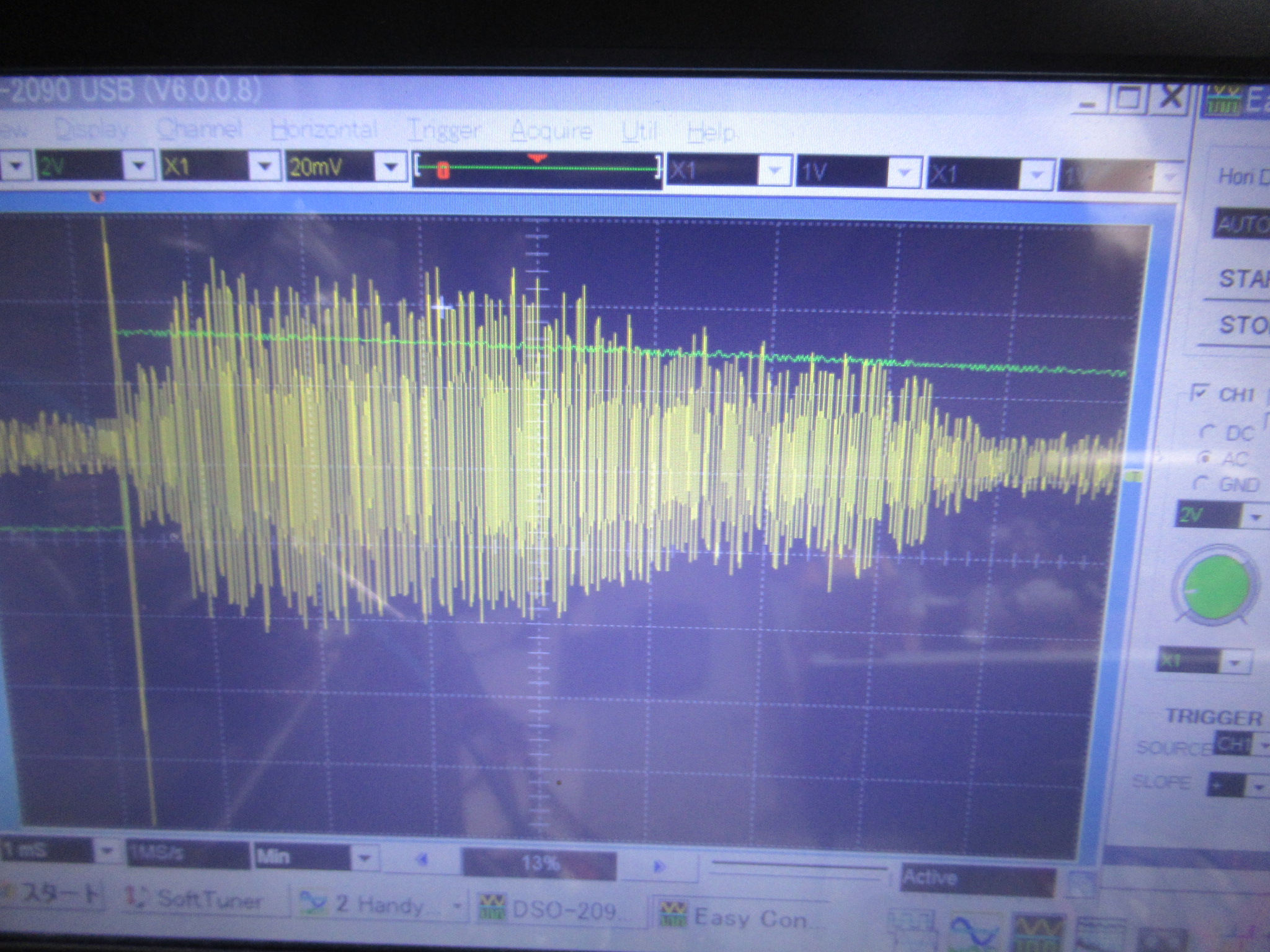The width and height of the screenshot is (1270, 952).
Task: Expand the 20mV voltage dropdown
Action: click(390, 166)
